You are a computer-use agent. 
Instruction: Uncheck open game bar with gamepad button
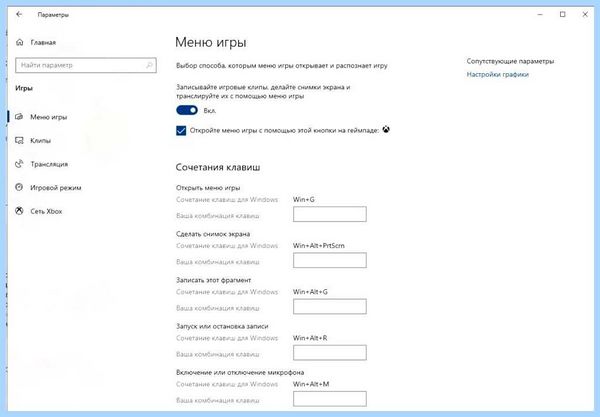coord(181,130)
